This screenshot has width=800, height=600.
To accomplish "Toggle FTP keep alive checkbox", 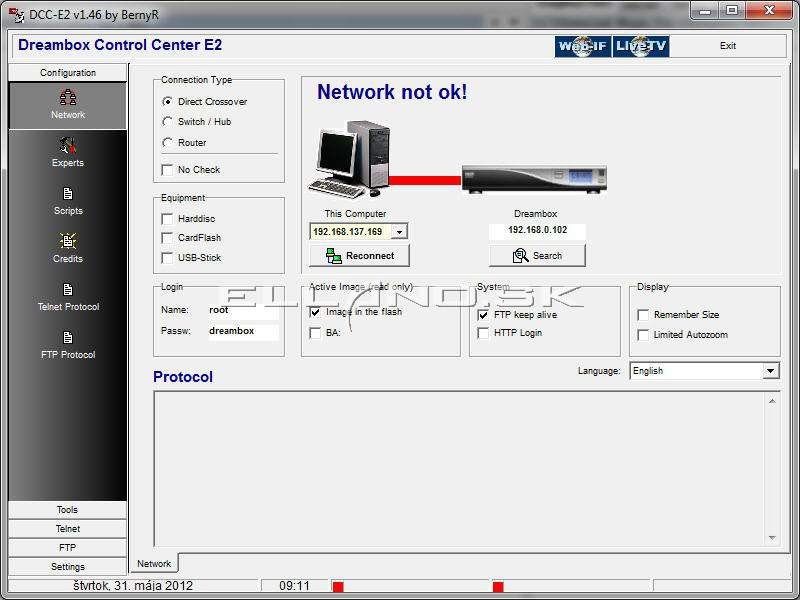I will click(483, 315).
